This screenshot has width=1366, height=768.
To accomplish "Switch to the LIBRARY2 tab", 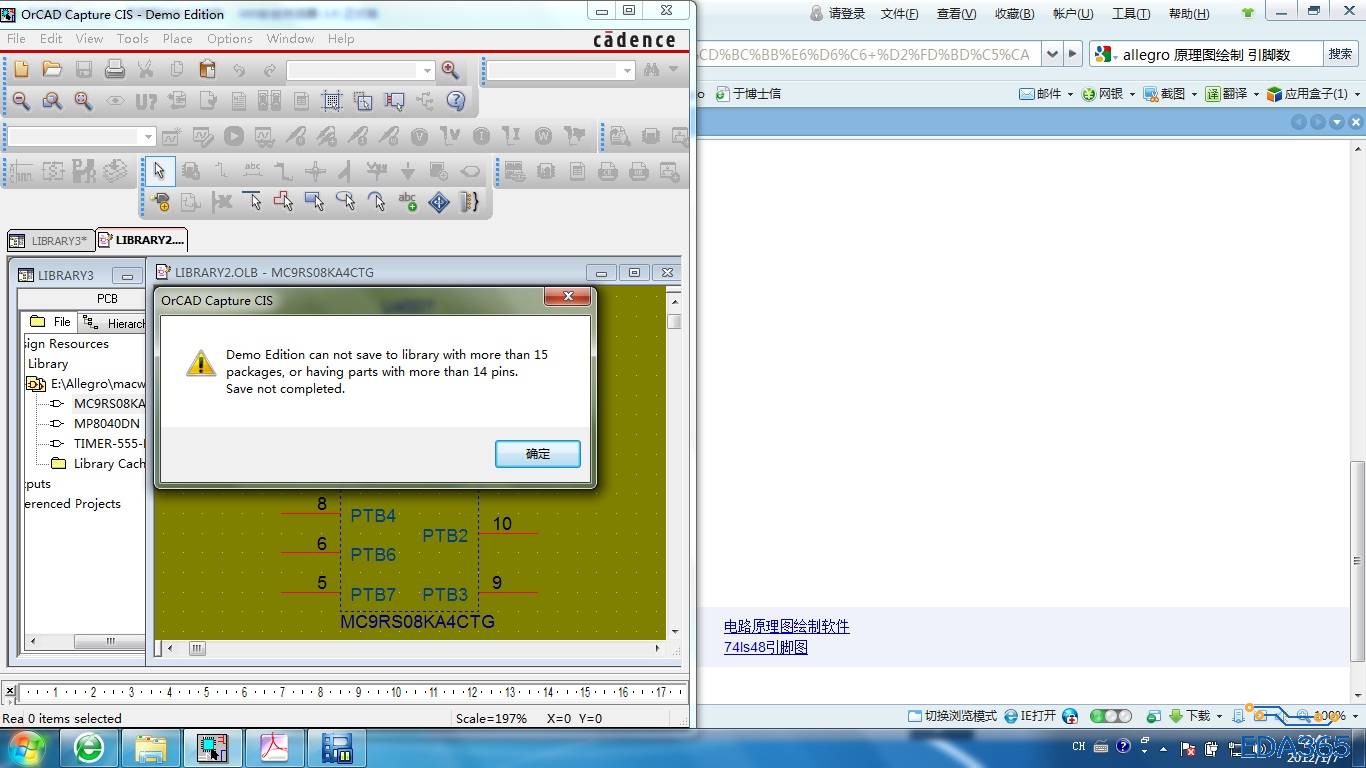I will click(x=141, y=240).
